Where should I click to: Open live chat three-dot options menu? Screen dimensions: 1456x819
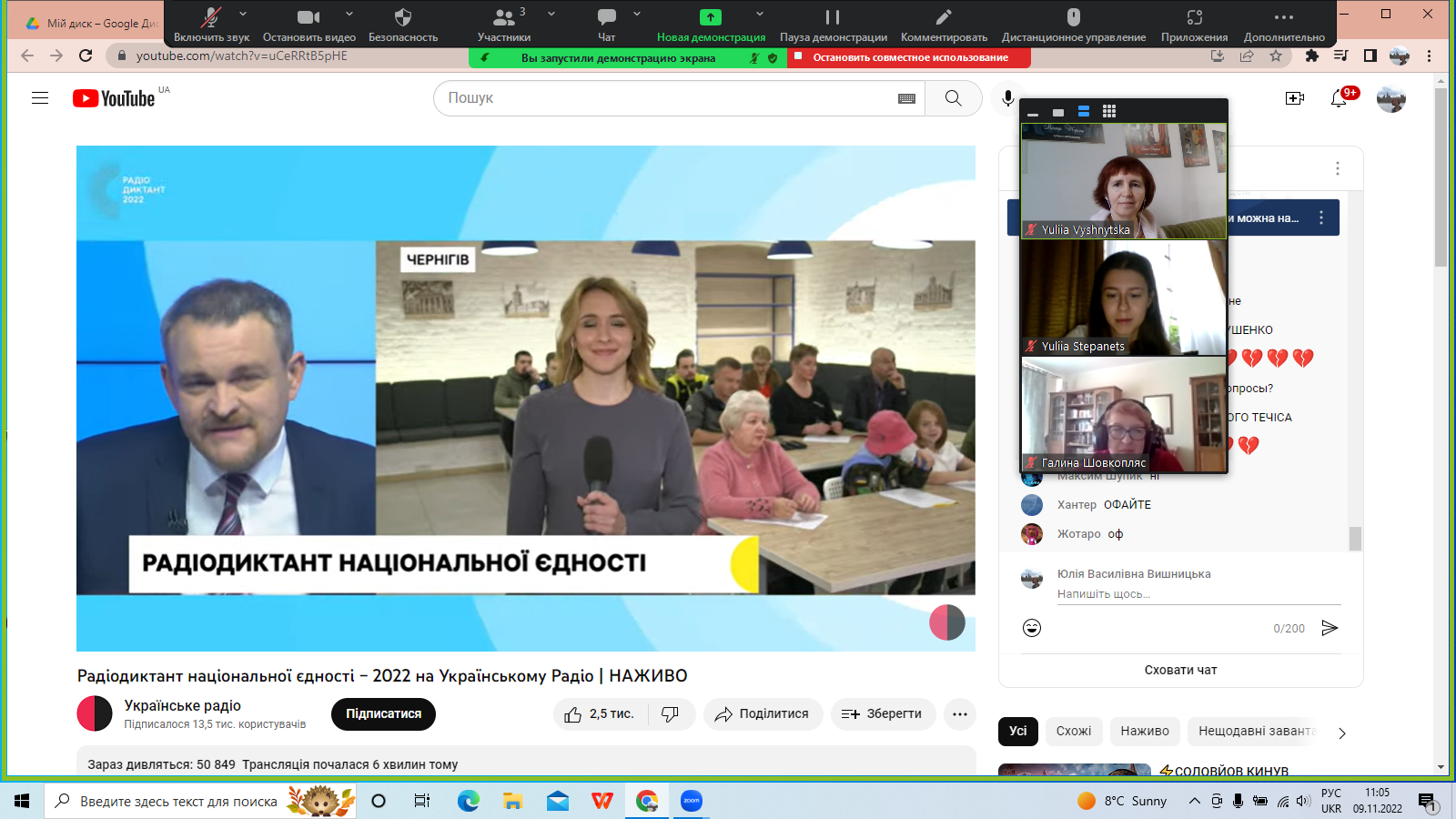click(1337, 168)
